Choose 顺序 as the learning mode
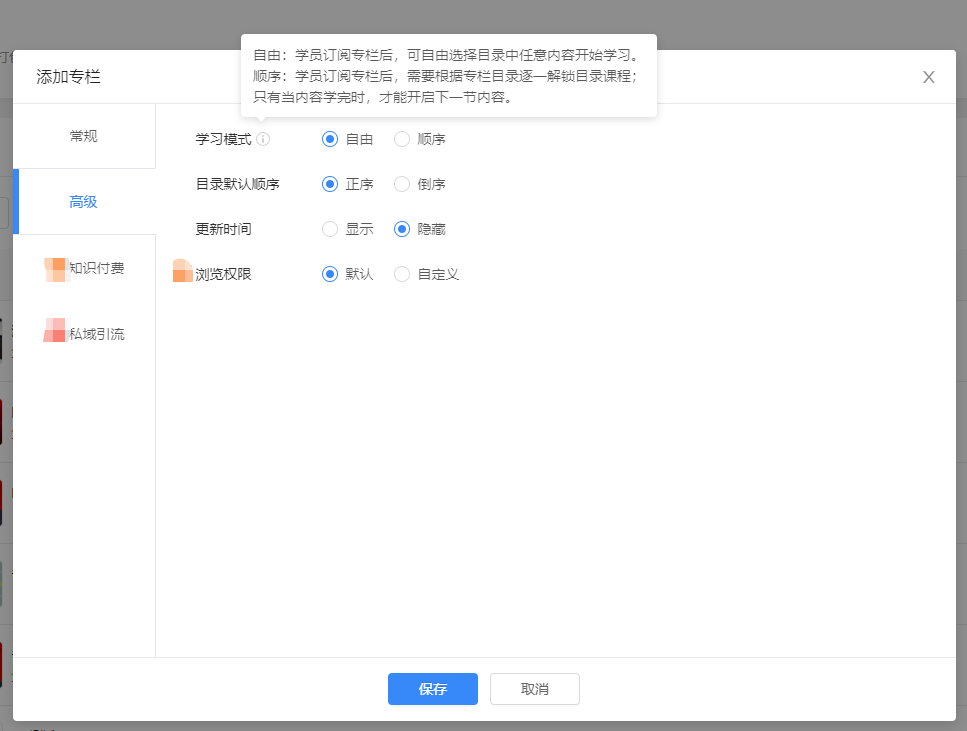 pos(402,139)
